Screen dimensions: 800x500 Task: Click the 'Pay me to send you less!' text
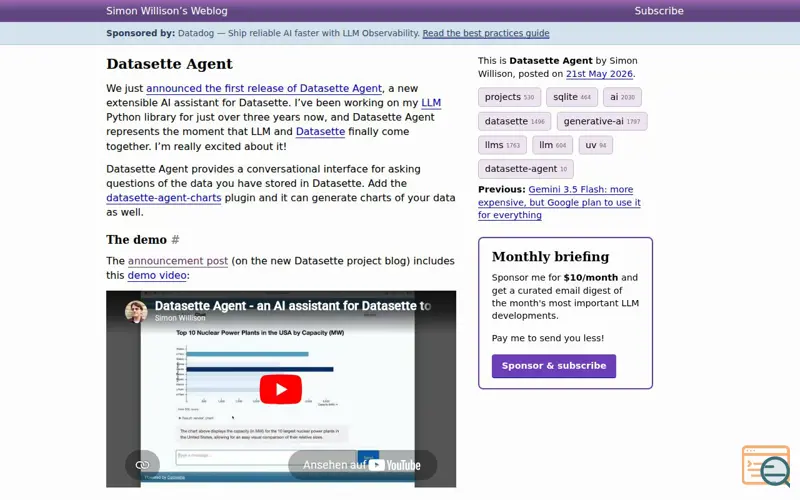coord(548,338)
